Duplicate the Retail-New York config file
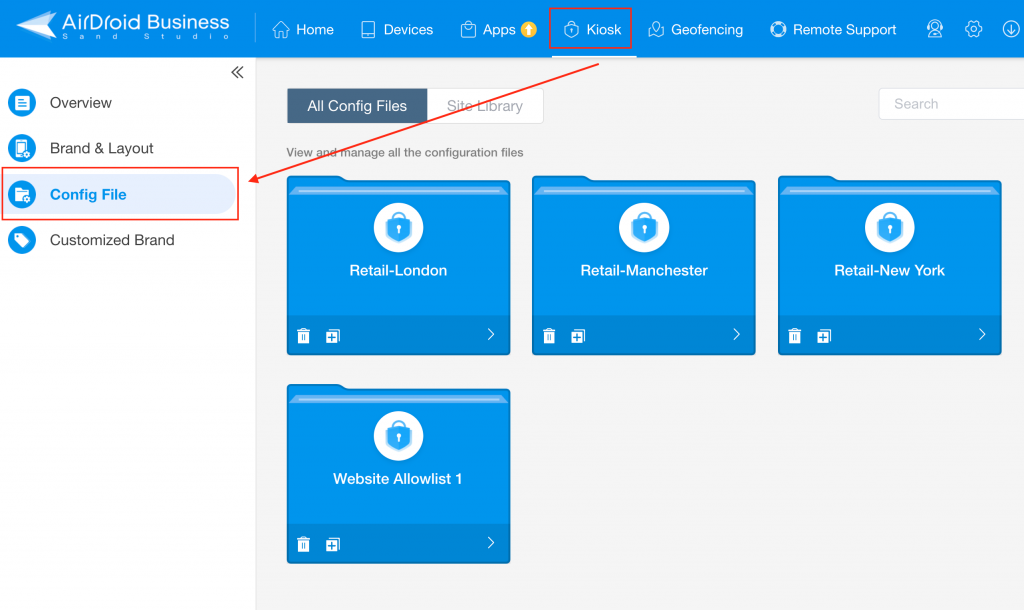Viewport: 1024px width, 610px height. pos(824,336)
